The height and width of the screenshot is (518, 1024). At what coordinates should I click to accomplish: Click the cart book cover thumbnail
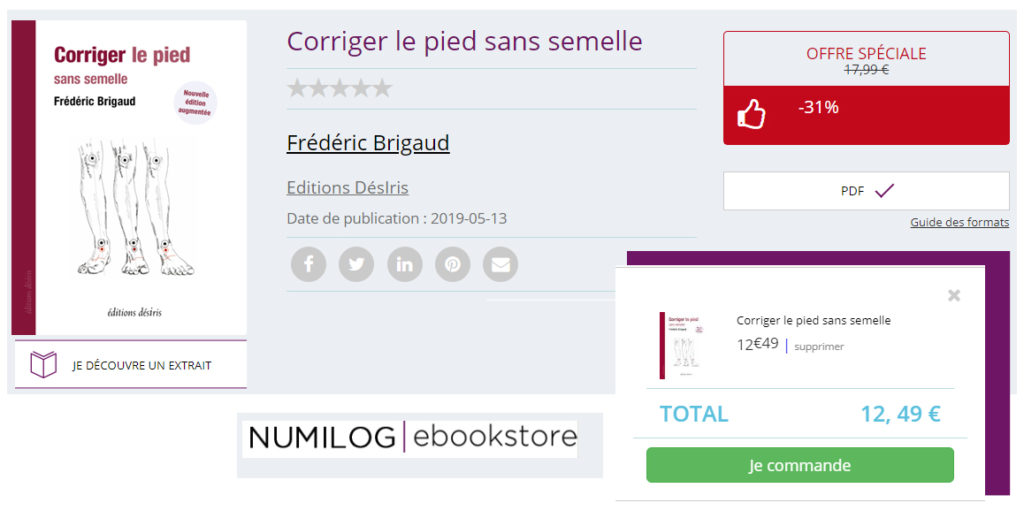[x=684, y=345]
